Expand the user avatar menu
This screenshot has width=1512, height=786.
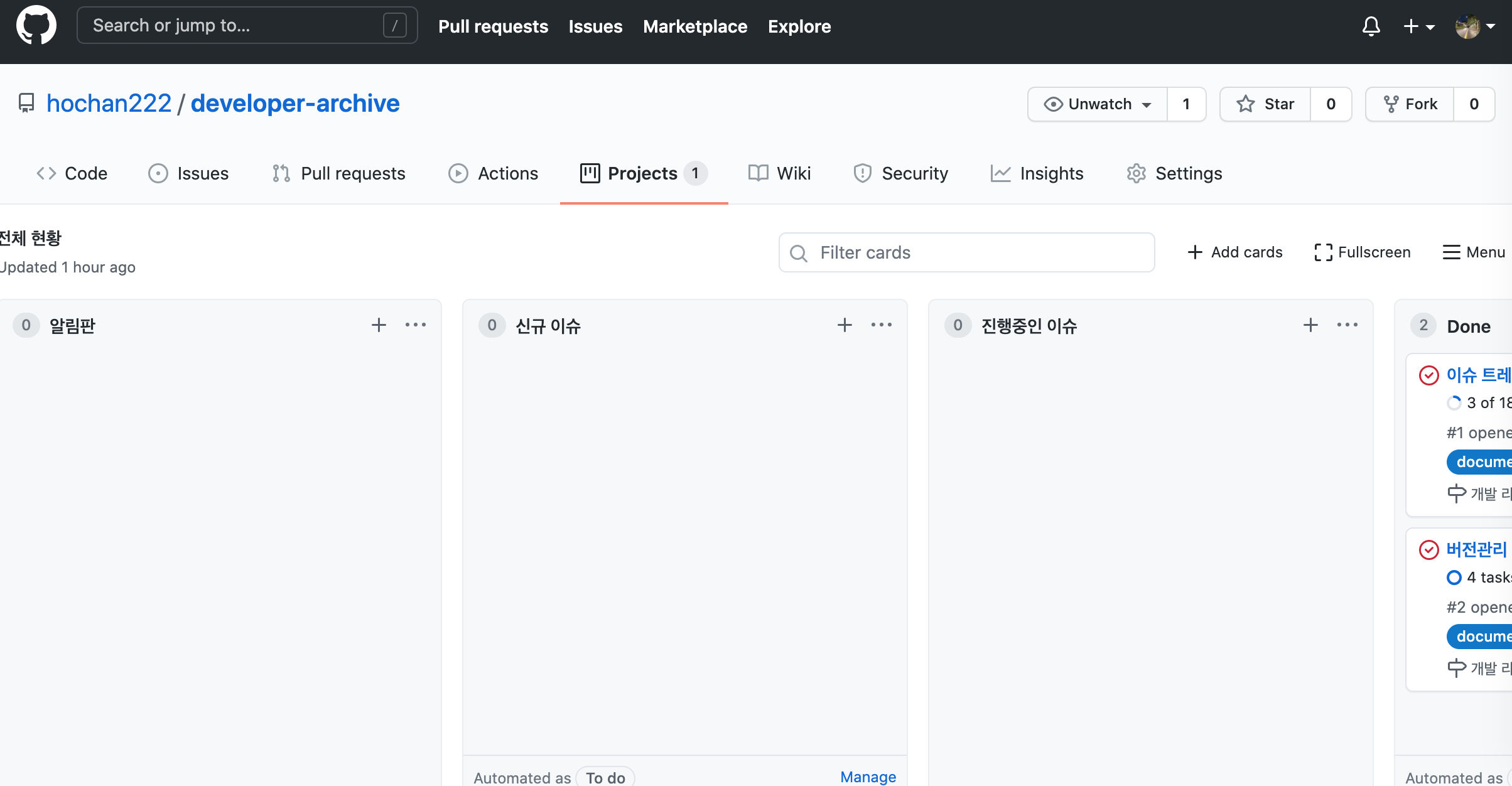coord(1475,26)
